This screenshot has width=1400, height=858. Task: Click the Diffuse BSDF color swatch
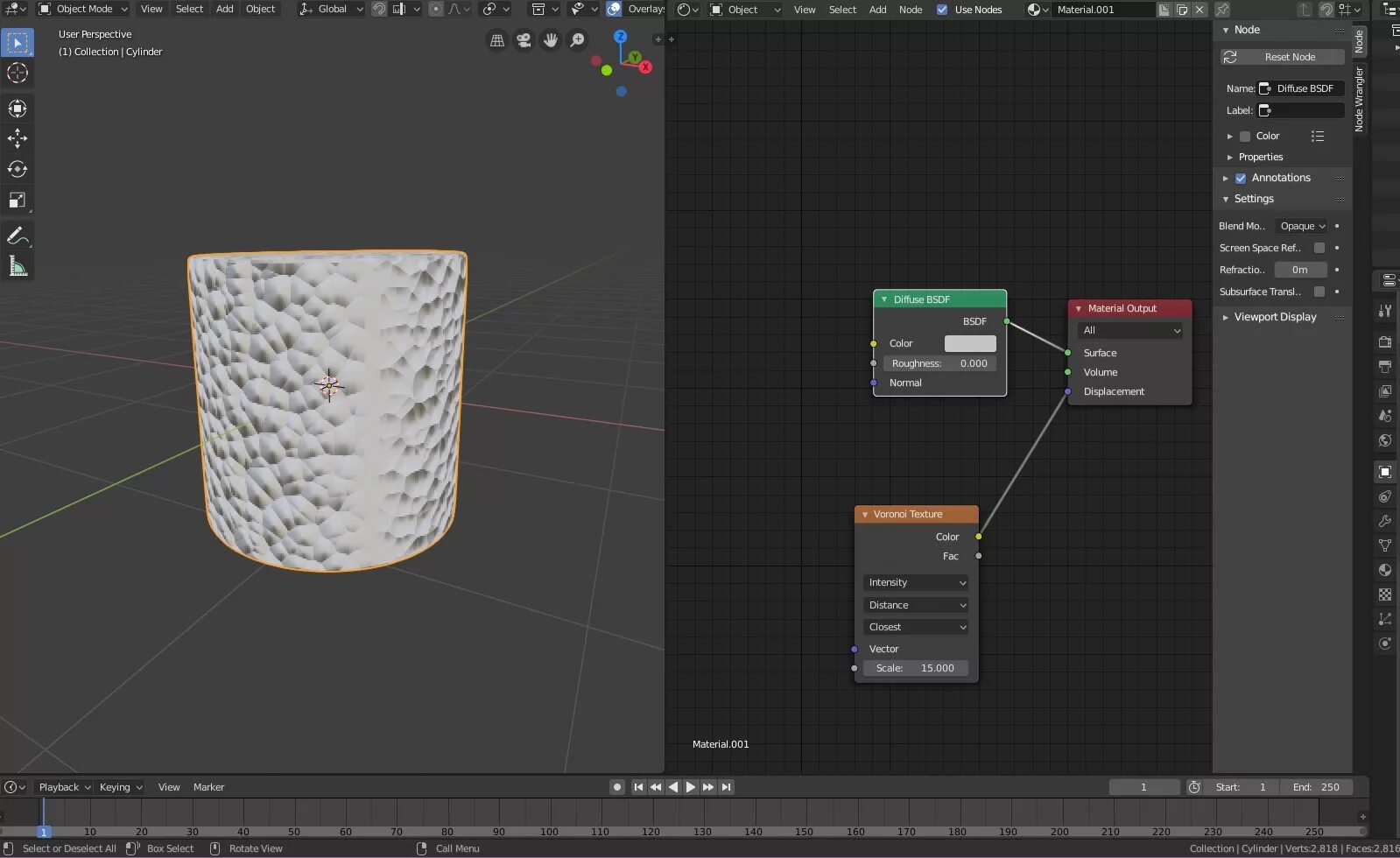(x=970, y=343)
